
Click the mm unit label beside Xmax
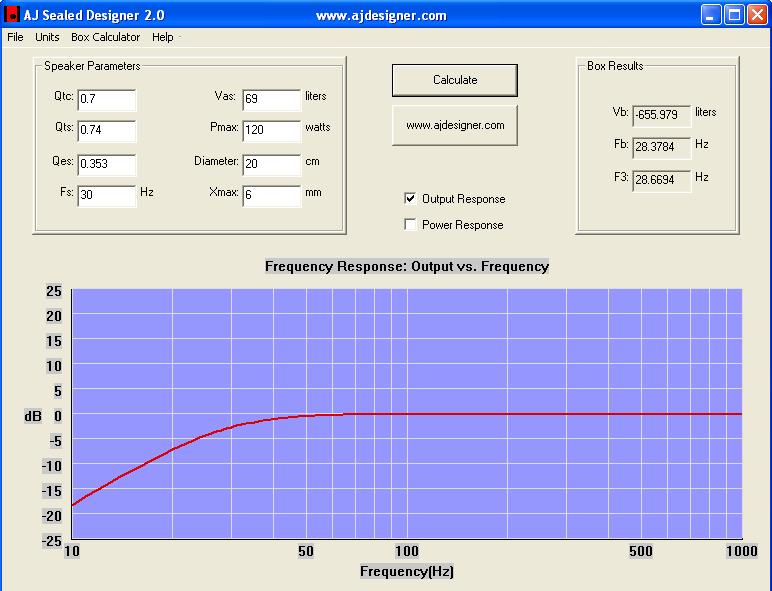click(x=313, y=193)
